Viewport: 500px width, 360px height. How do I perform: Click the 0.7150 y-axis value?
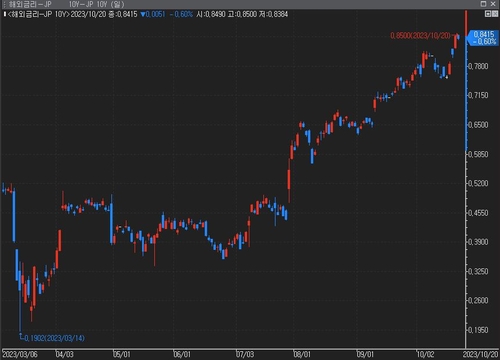click(478, 95)
